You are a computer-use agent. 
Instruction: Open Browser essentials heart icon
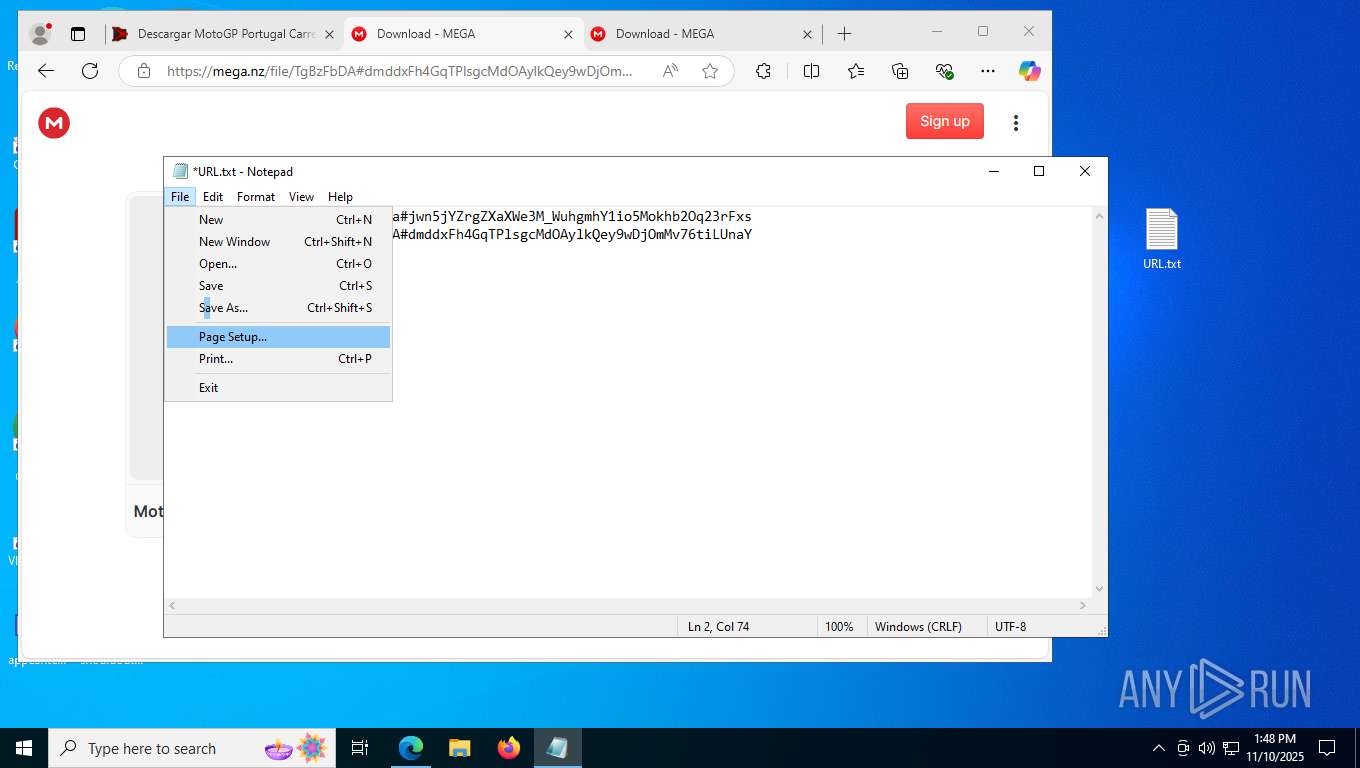coord(944,71)
